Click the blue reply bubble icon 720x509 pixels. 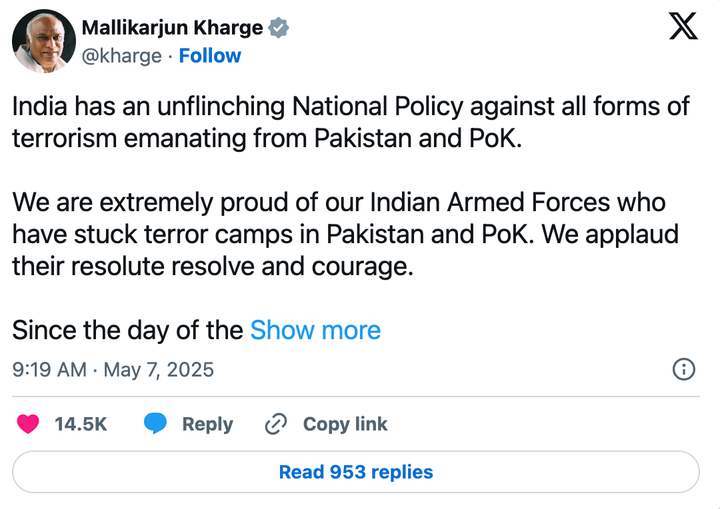point(155,424)
